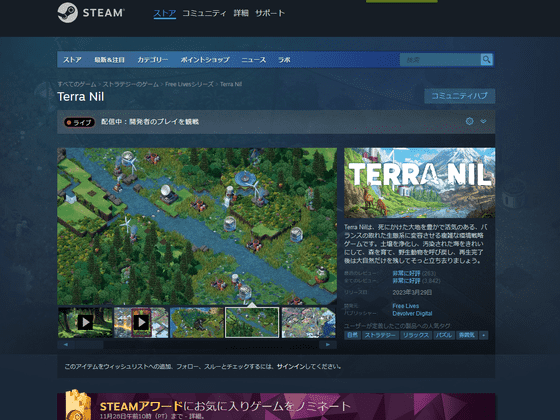Click the 詳細 link in awards banner

[x=195, y=416]
